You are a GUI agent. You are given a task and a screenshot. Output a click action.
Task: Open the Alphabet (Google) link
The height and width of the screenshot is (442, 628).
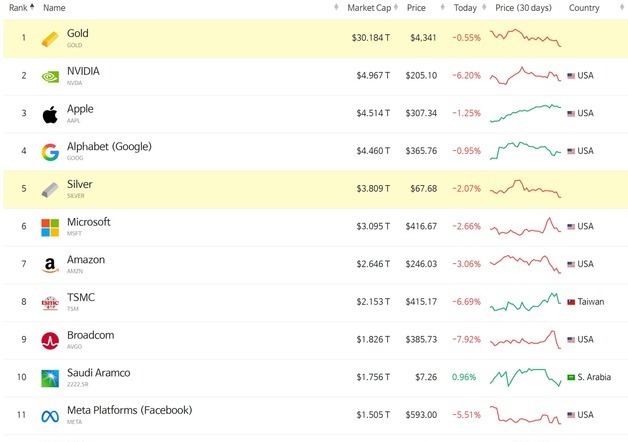[x=109, y=147]
